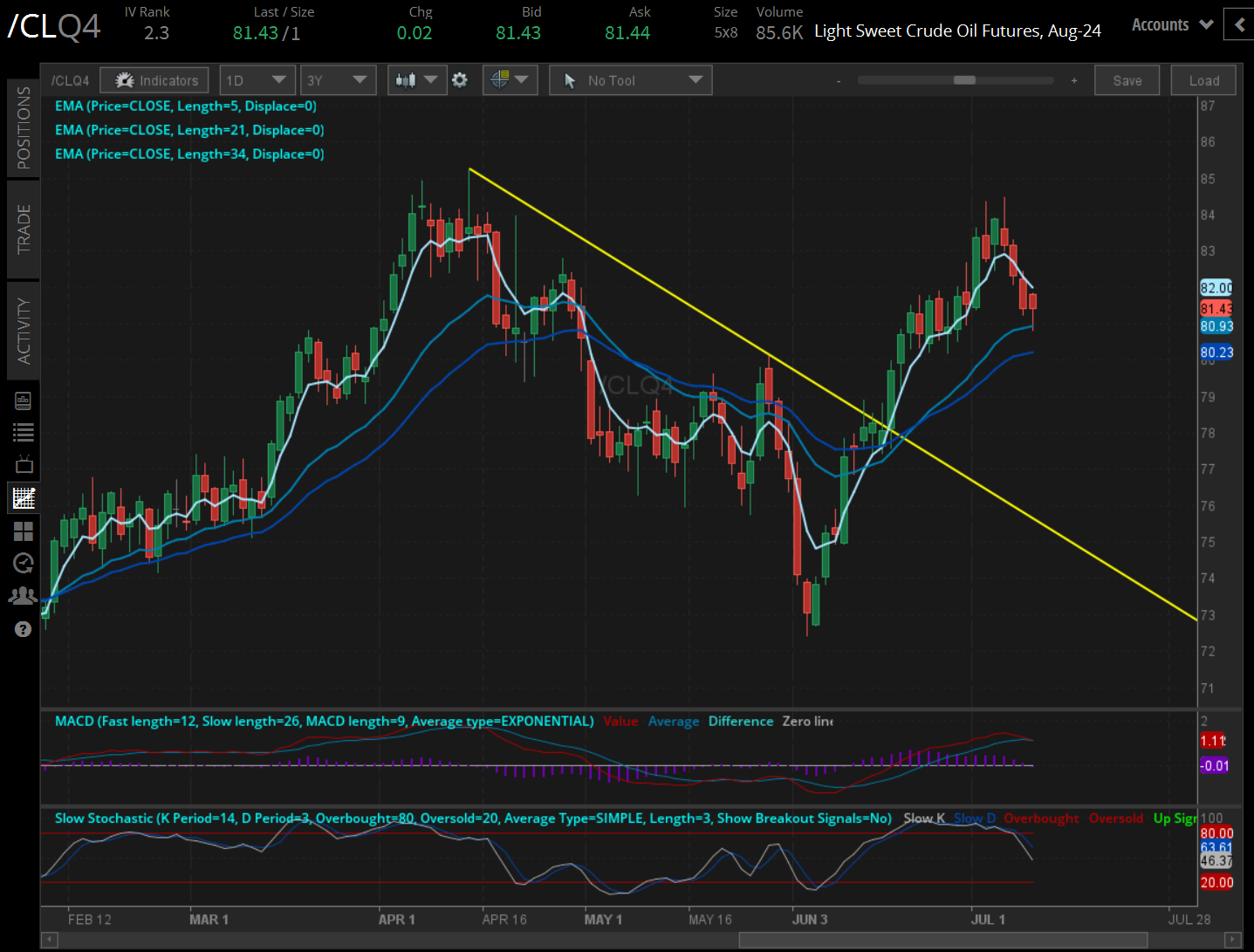Viewport: 1254px width, 952px height.
Task: Open the candlestick chart type dropdown
Action: [x=417, y=80]
